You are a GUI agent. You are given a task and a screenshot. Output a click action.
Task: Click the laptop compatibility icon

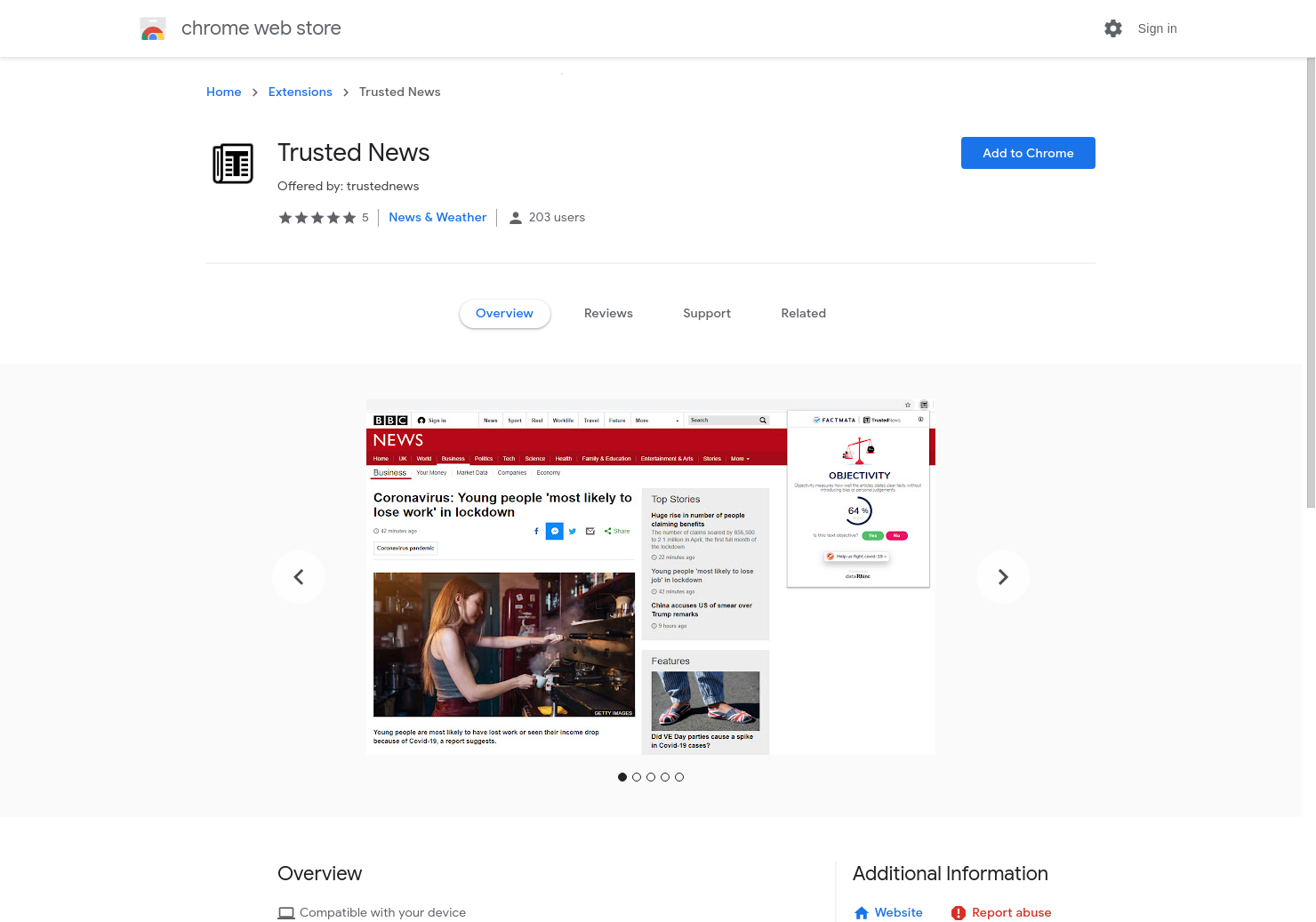[x=286, y=913]
